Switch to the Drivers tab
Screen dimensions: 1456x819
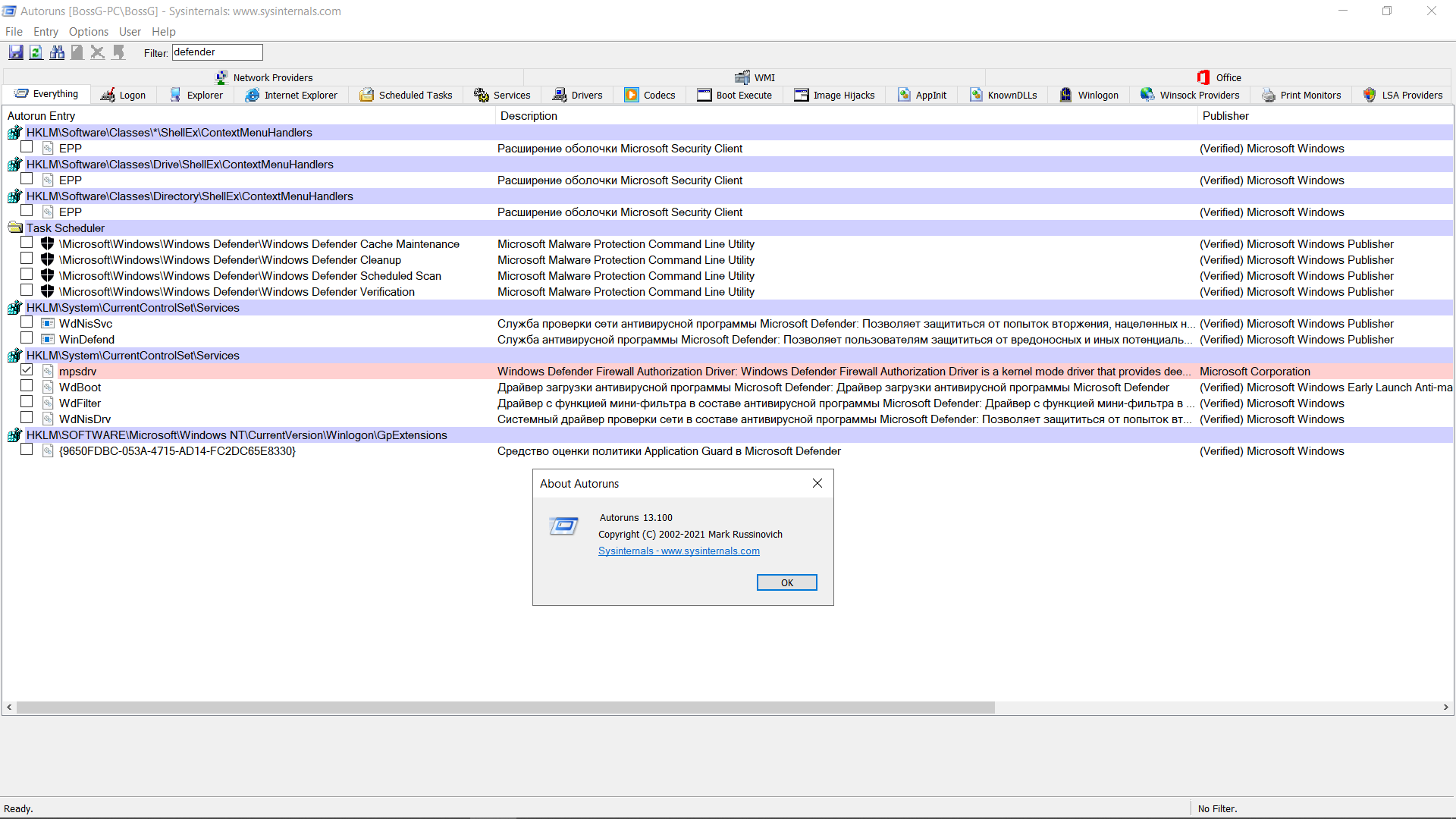click(578, 95)
